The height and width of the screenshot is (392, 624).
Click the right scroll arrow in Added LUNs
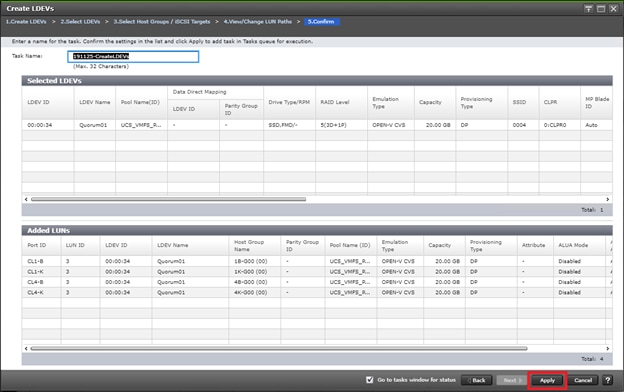[608, 348]
